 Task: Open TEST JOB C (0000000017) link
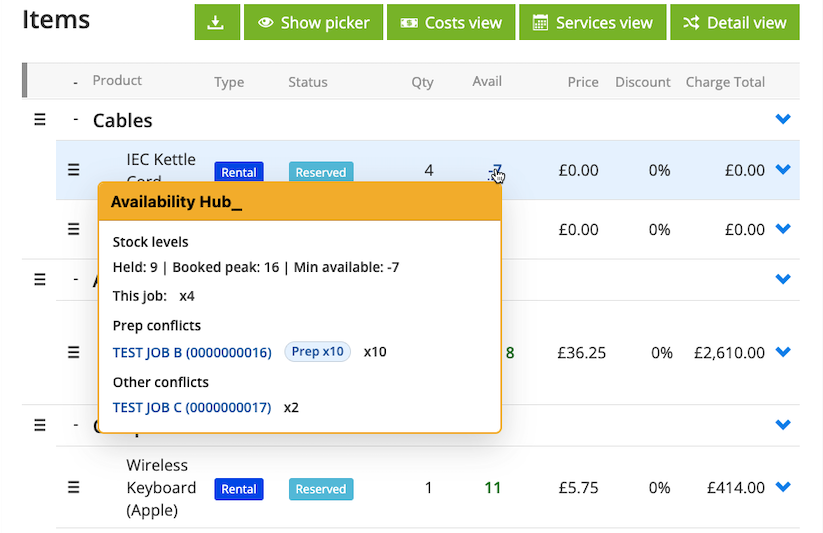point(192,407)
